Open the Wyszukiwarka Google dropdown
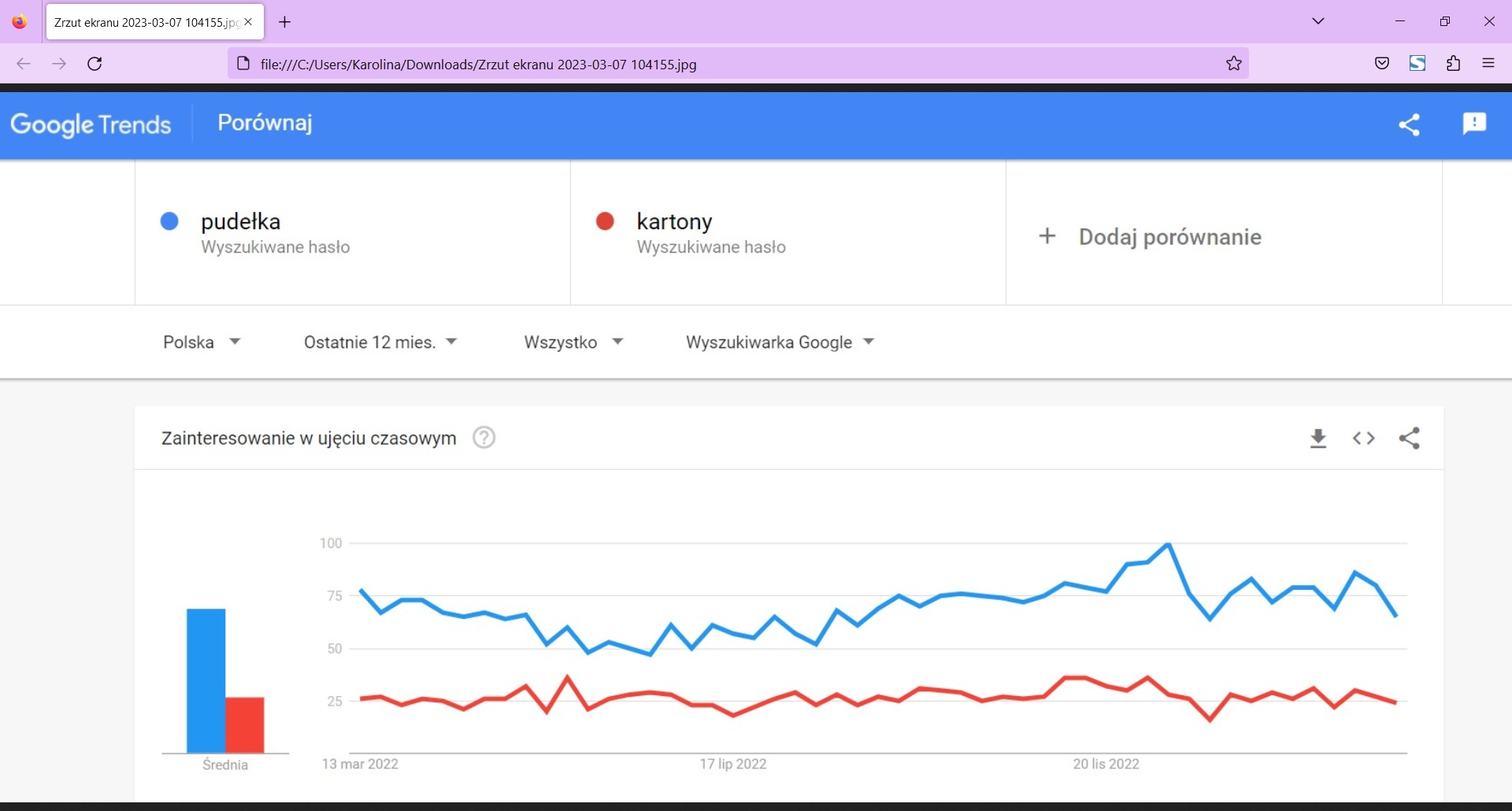The width and height of the screenshot is (1512, 811). tap(780, 343)
